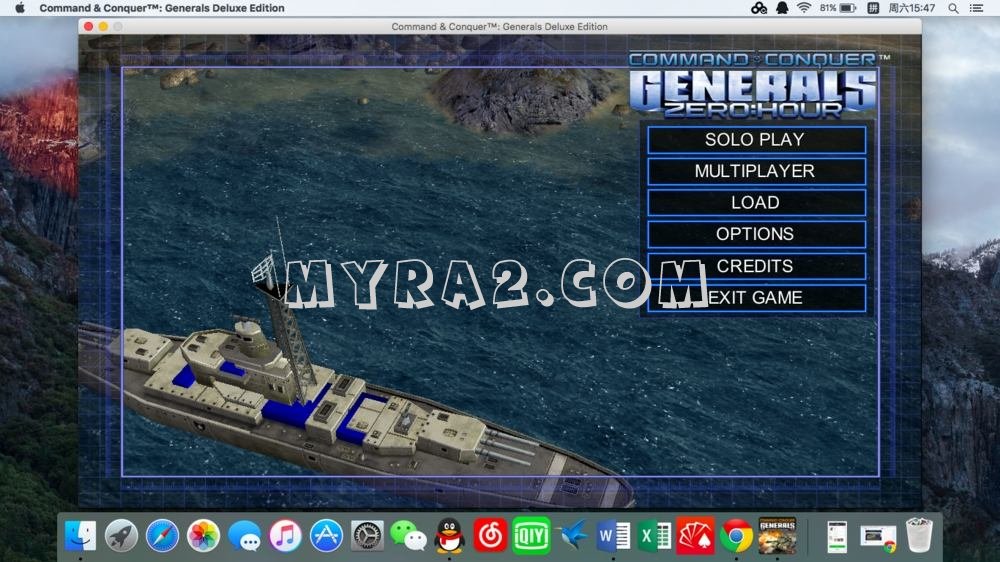Open the document stack in Dock
1000x562 pixels.
tap(837, 536)
